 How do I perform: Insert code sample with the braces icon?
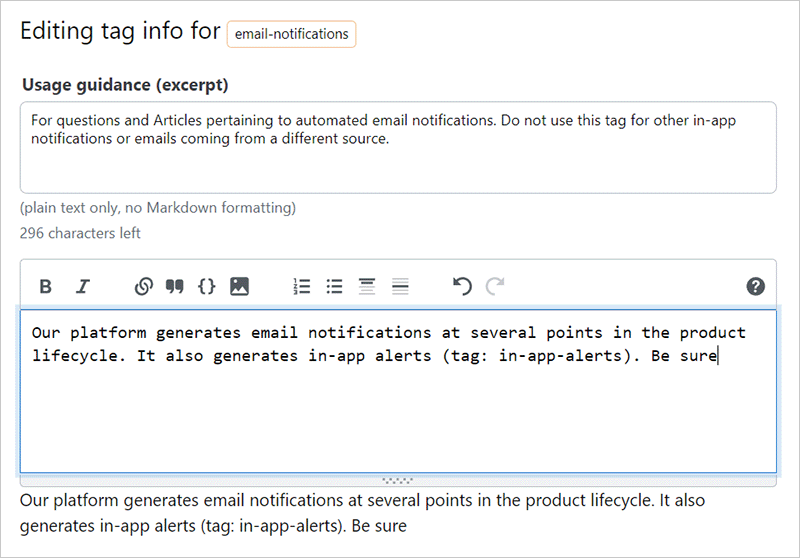[x=207, y=287]
